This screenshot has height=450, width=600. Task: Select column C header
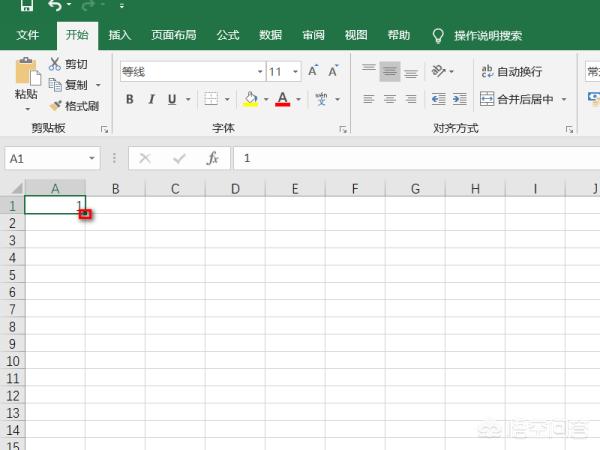coord(175,188)
